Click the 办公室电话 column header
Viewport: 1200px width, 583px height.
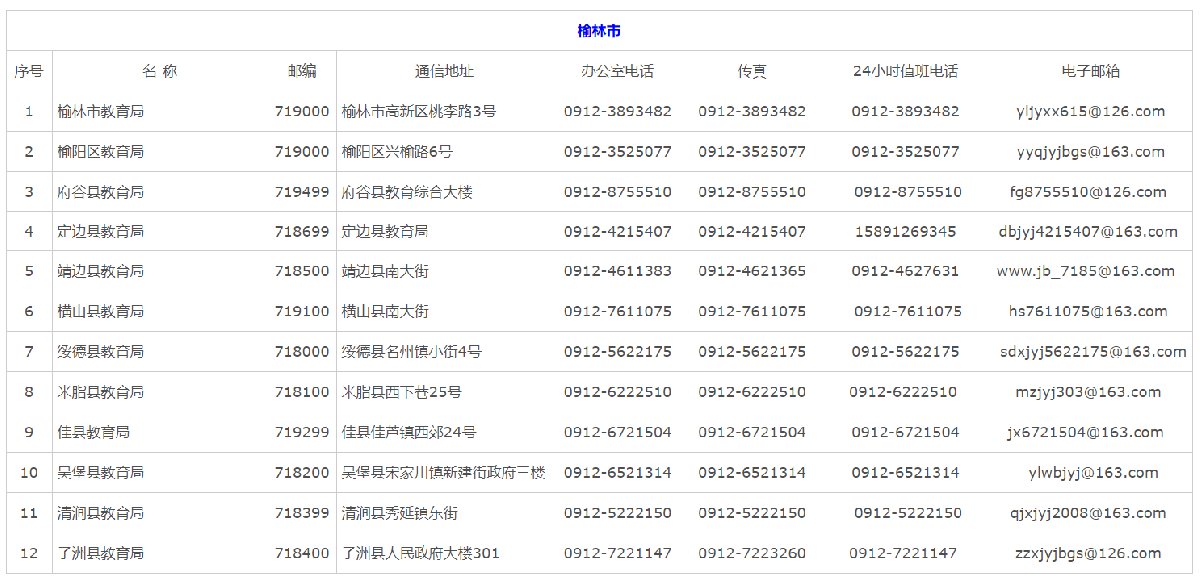[617, 71]
